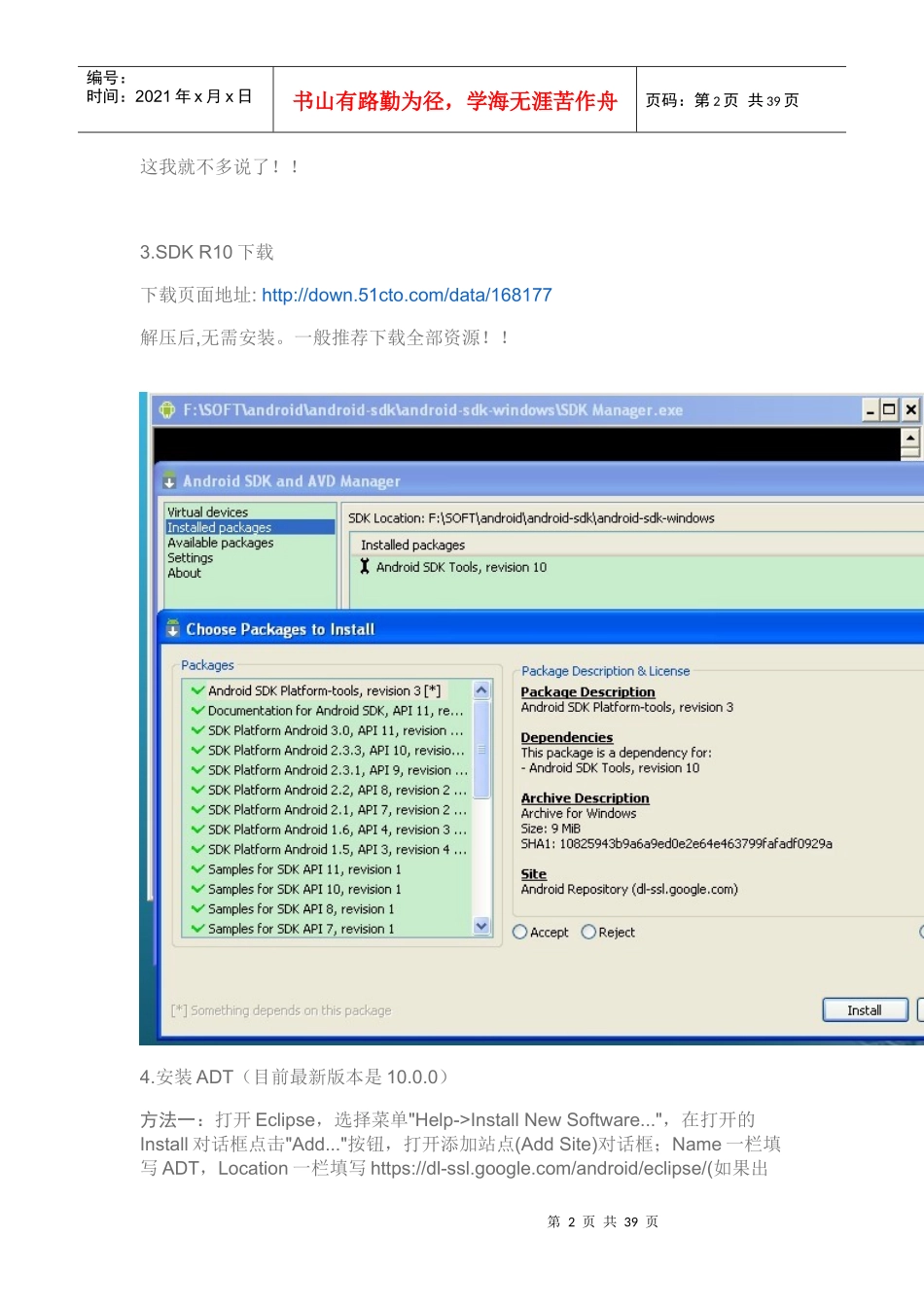Click the tool icon beside Android SDK Tools, revision 10

[365, 566]
